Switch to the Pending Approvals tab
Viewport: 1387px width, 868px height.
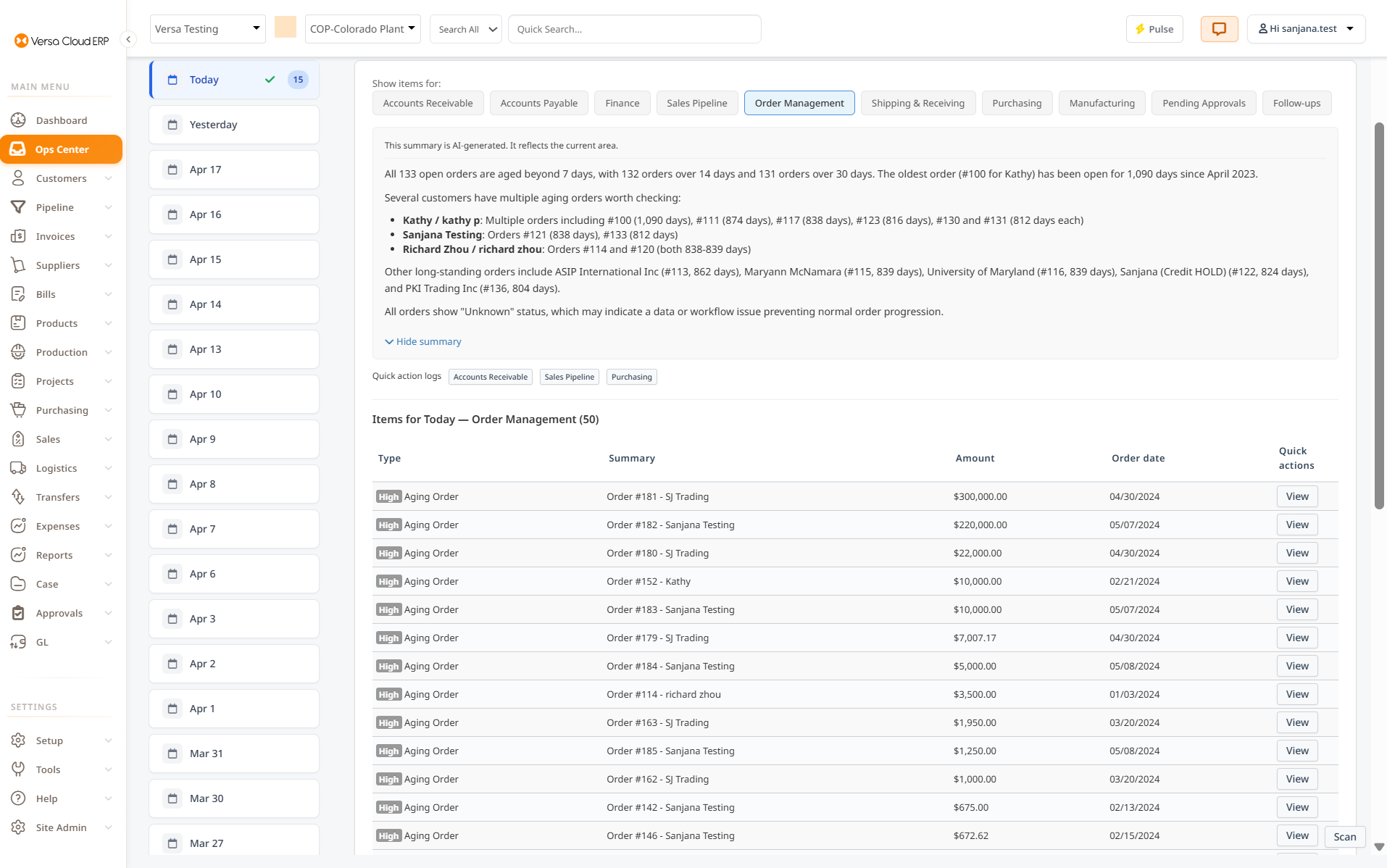point(1204,103)
